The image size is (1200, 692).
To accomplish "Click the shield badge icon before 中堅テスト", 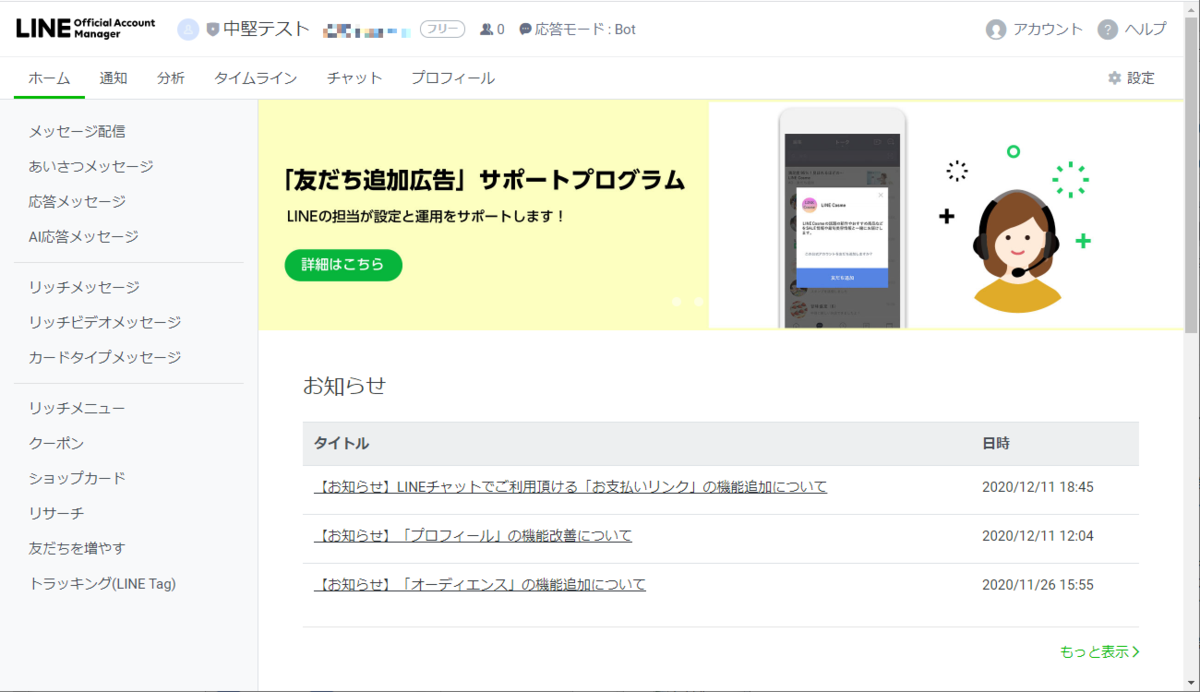I will pyautogui.click(x=212, y=29).
